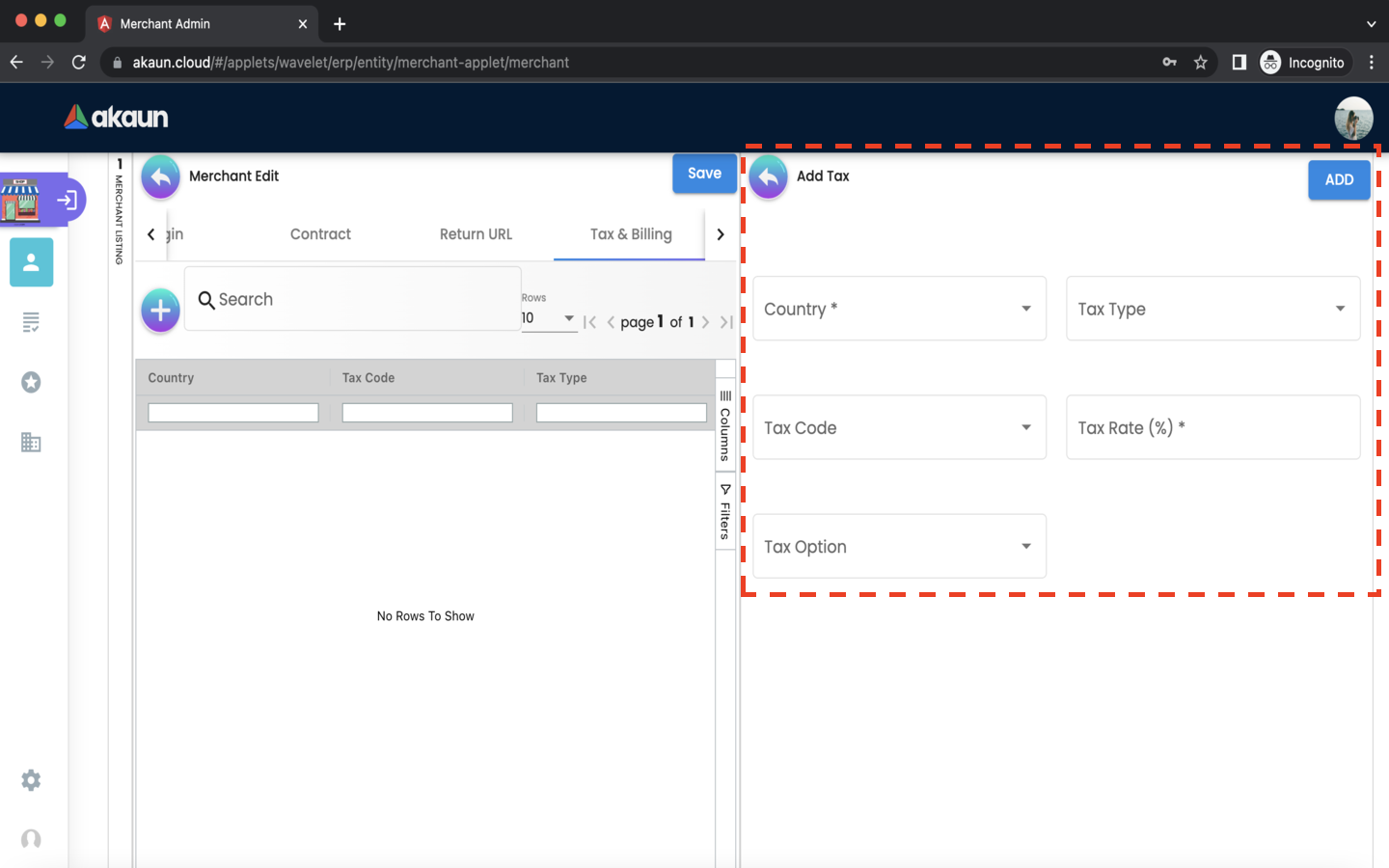Click the Tax Rate (%) input field
Screen dimensions: 1389x868
click(1212, 427)
